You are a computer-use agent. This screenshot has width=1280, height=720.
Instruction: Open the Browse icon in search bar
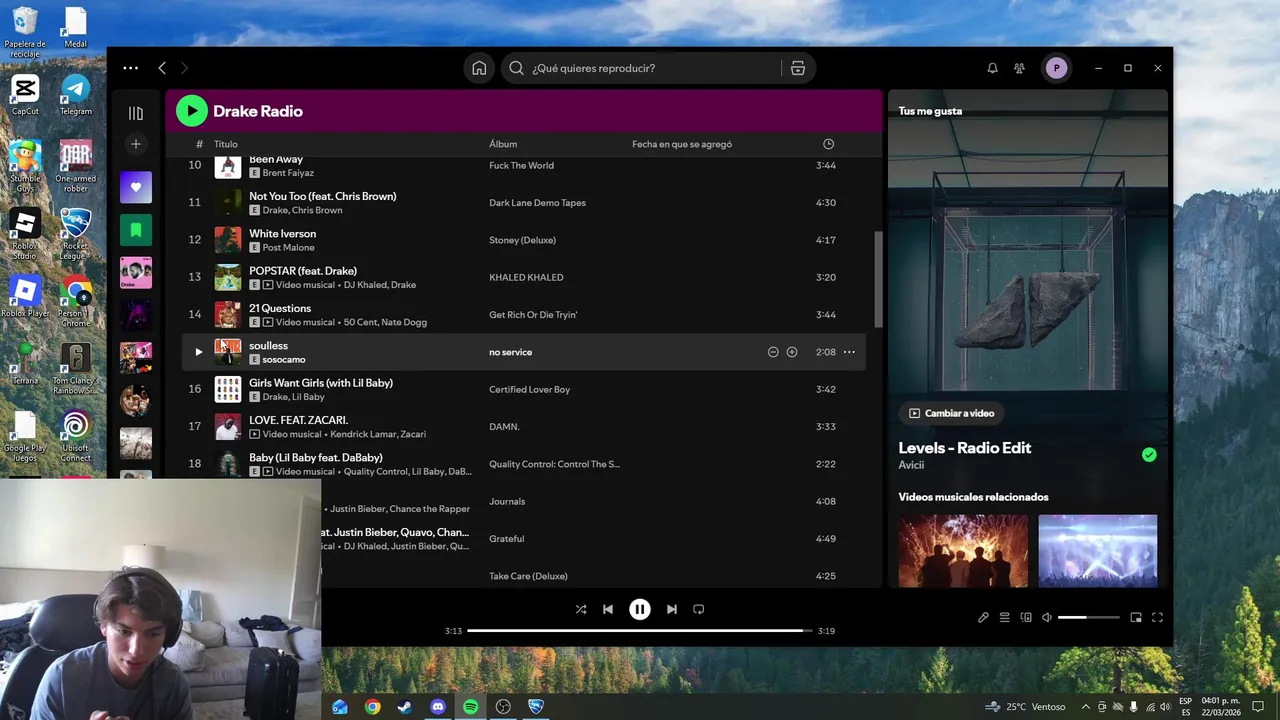point(797,68)
